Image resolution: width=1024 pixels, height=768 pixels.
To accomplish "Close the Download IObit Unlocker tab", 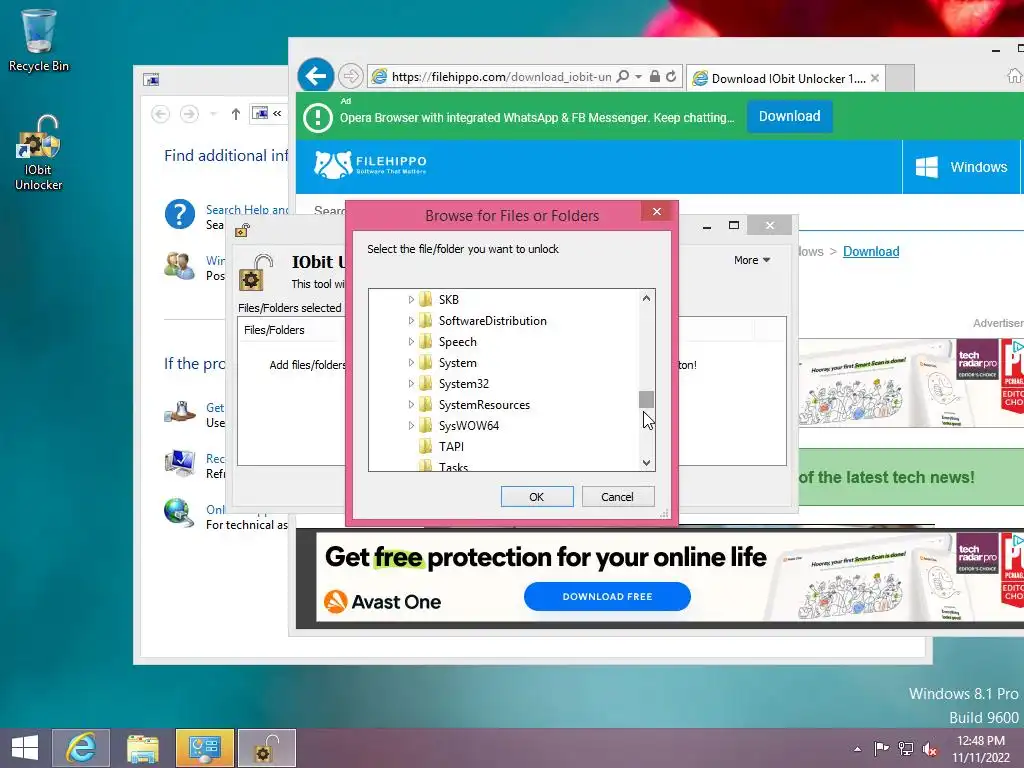I will pos(875,78).
